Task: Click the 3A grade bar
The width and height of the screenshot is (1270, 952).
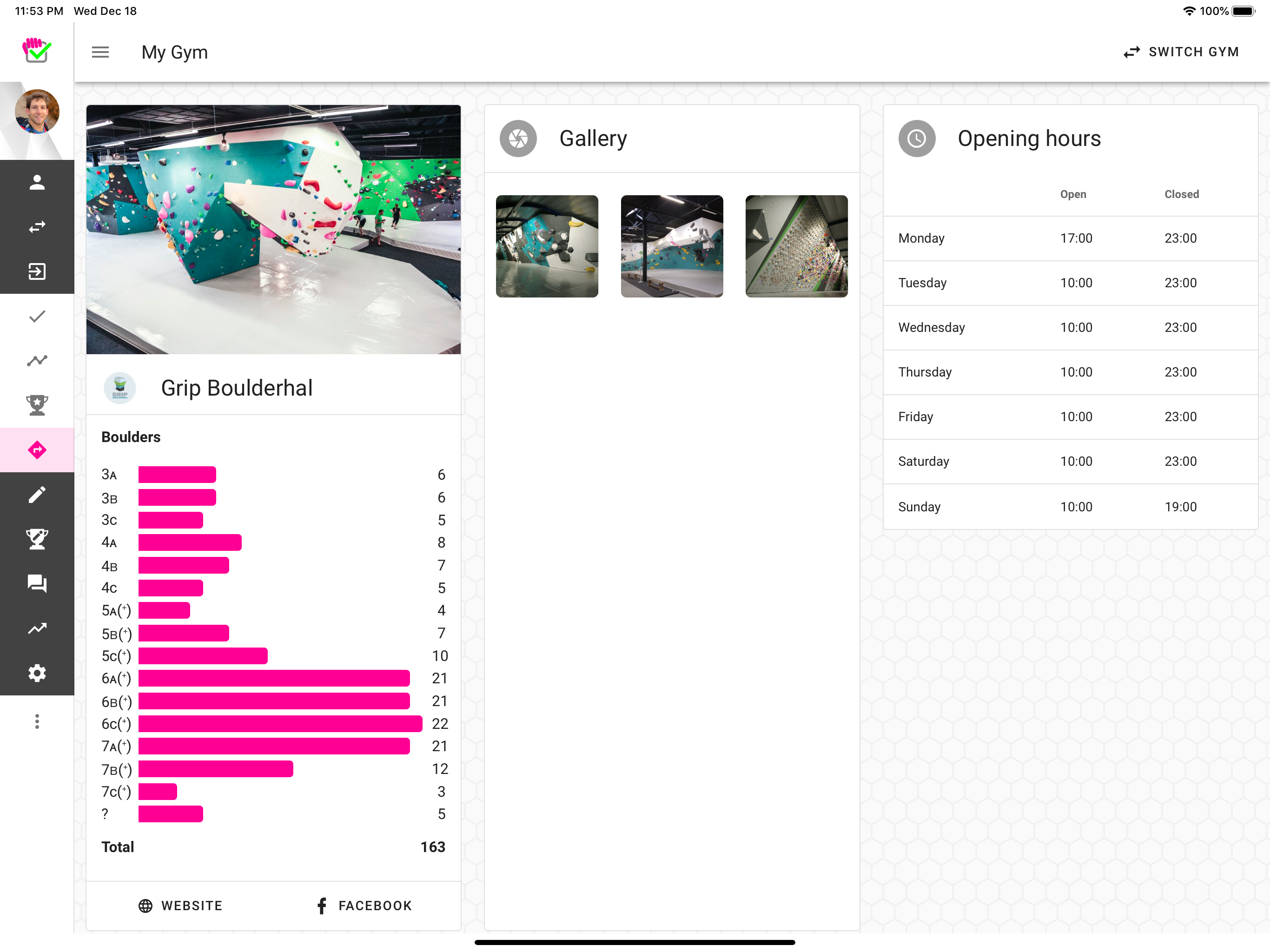Action: pos(177,475)
